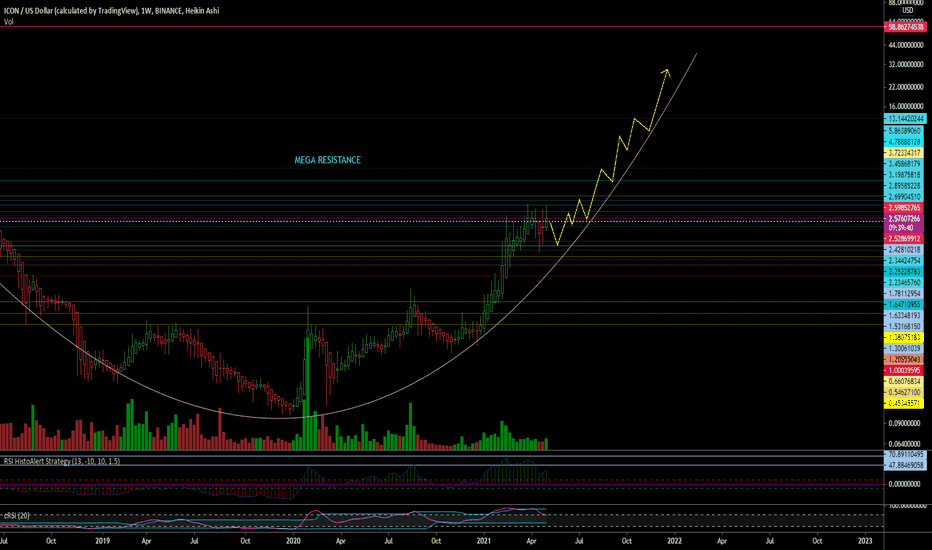
Task: Click the 1.30061039 price label
Action: (x=905, y=348)
